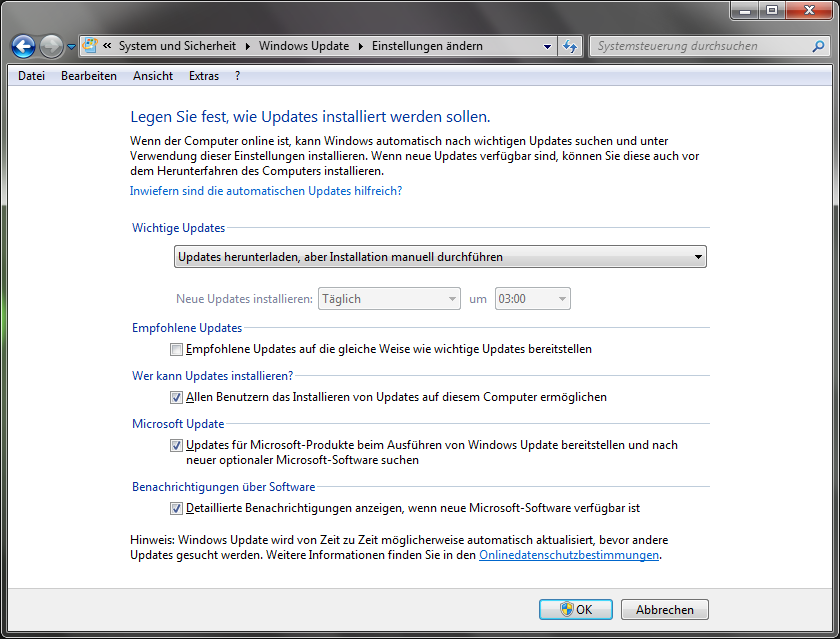Open the Onlinedatenschutzbestimmungen link
840x639 pixels.
569,555
